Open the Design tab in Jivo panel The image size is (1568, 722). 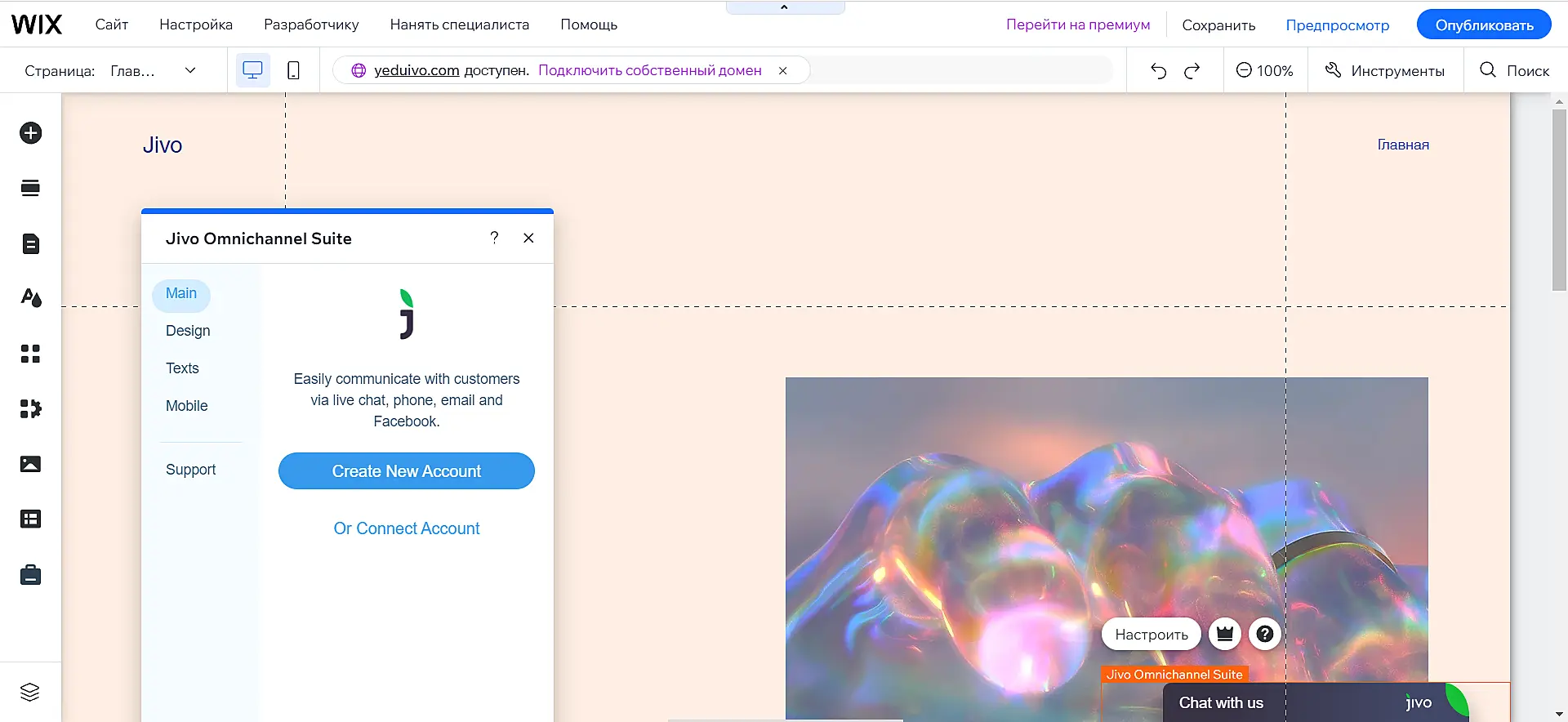point(188,331)
